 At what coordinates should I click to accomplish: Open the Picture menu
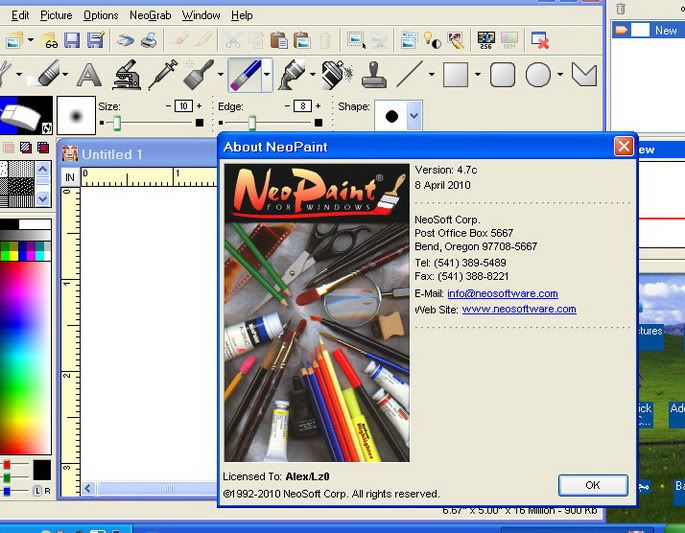click(x=56, y=15)
